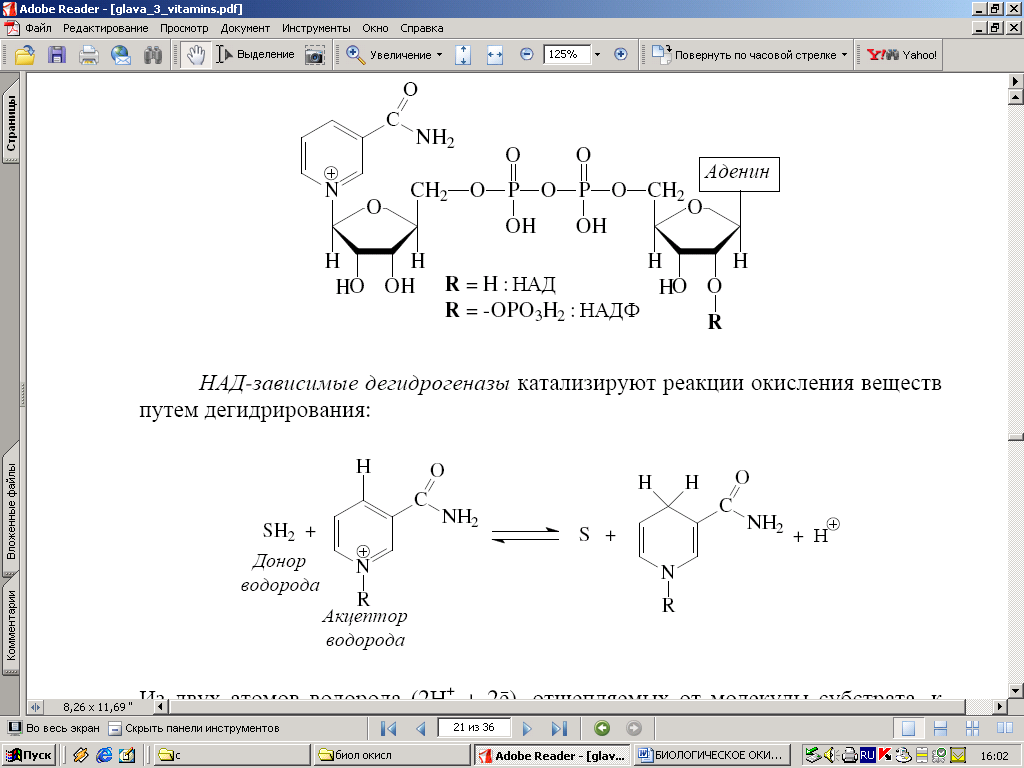Switch to Single Page layout
The height and width of the screenshot is (768, 1024).
[908, 728]
